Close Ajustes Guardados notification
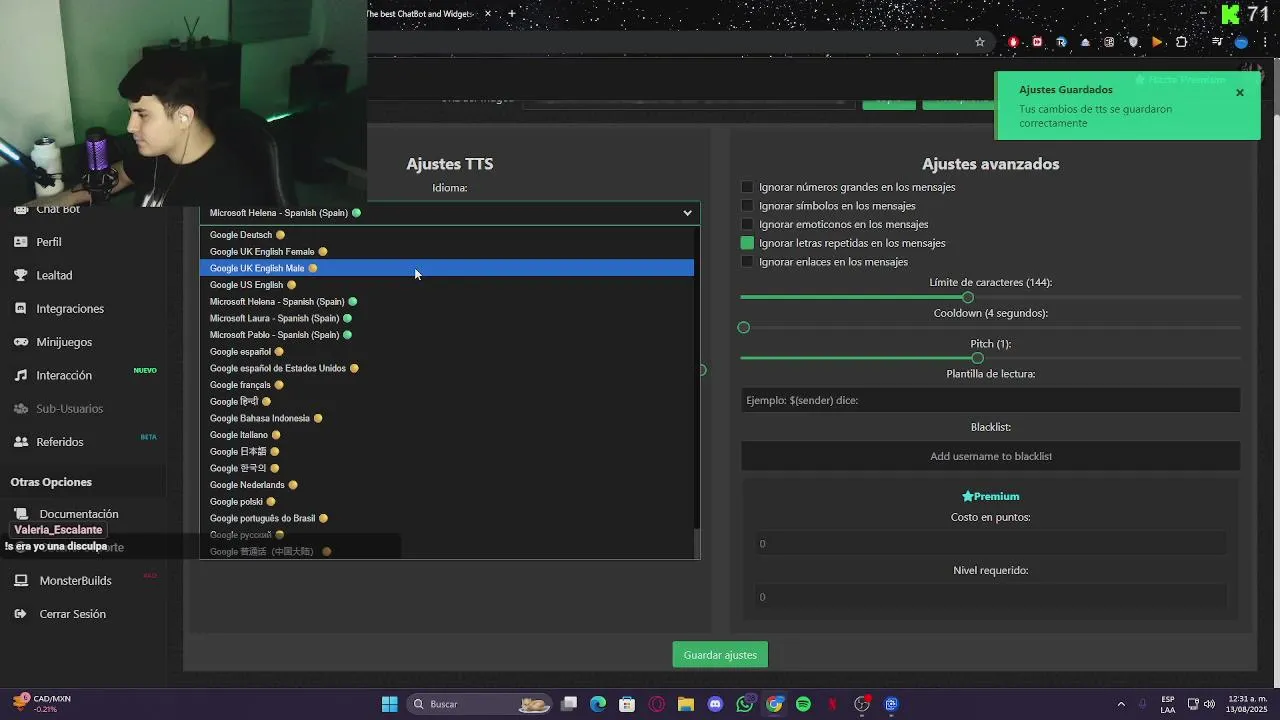This screenshot has height=720, width=1280. point(1240,93)
